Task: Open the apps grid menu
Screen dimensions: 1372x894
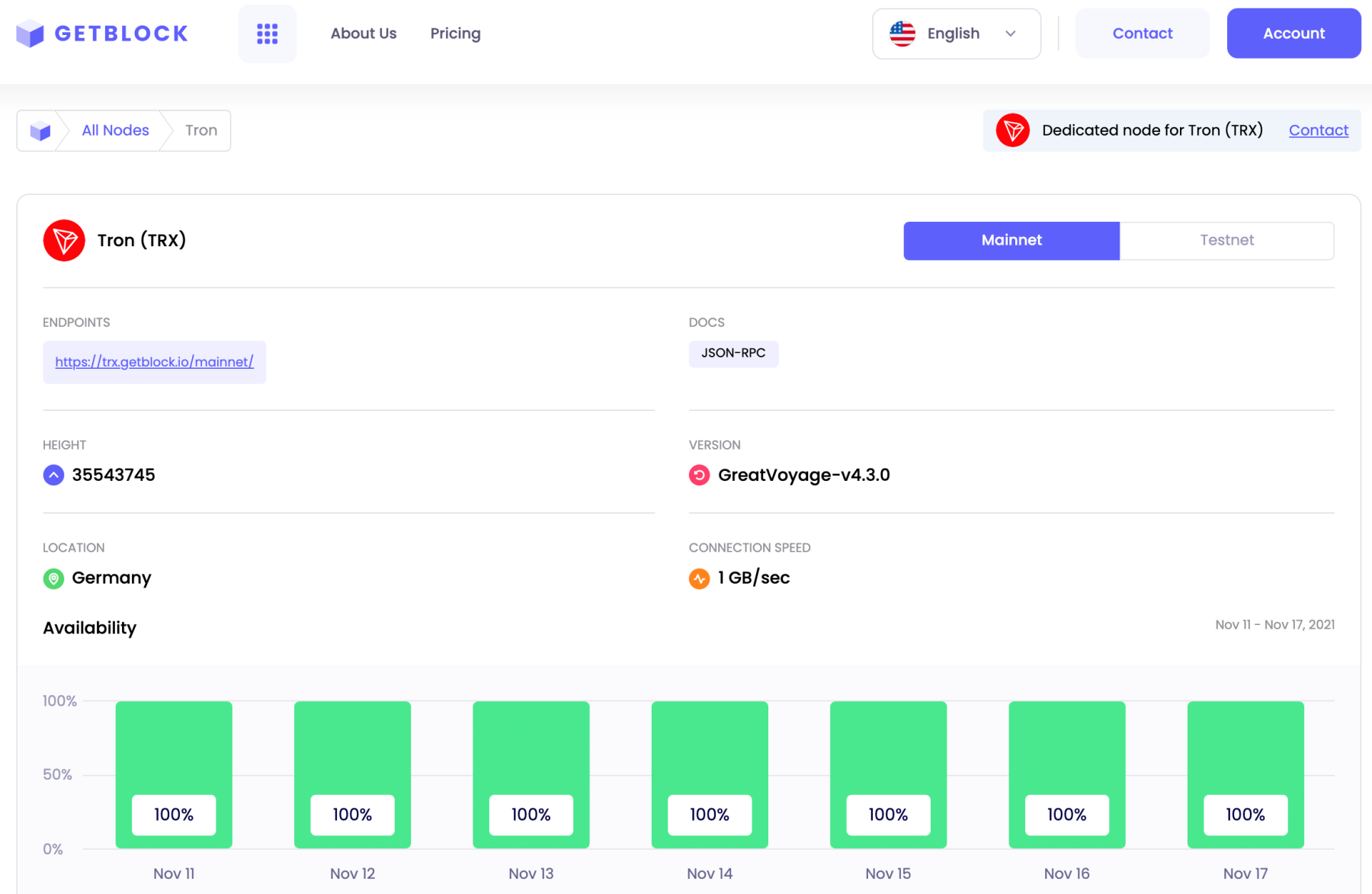Action: click(x=267, y=33)
